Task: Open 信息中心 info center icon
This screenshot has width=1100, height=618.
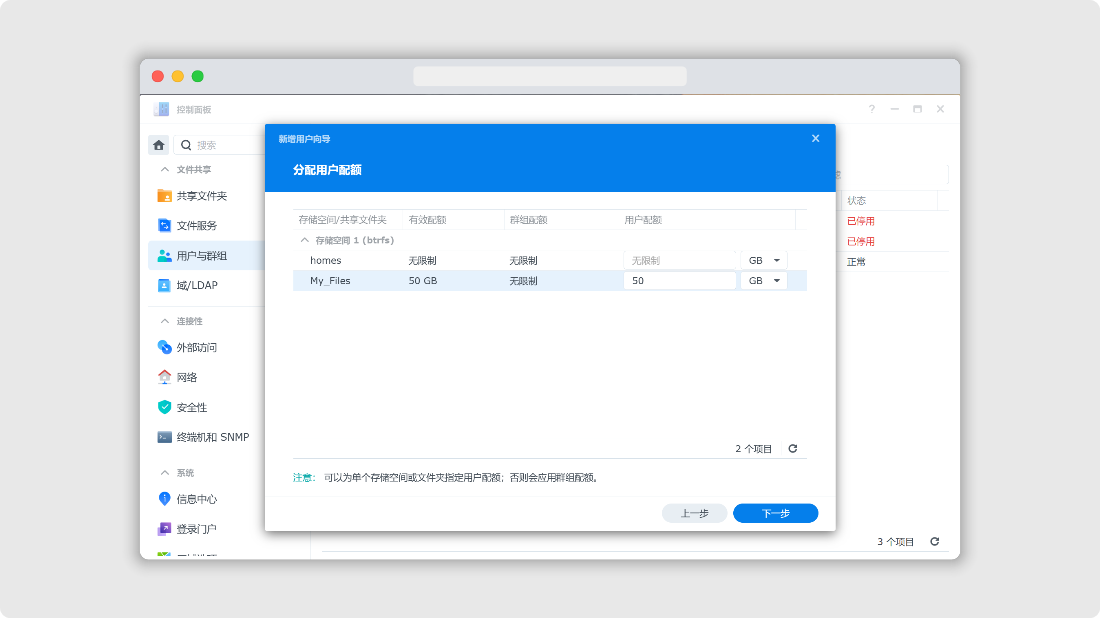Action: [165, 499]
